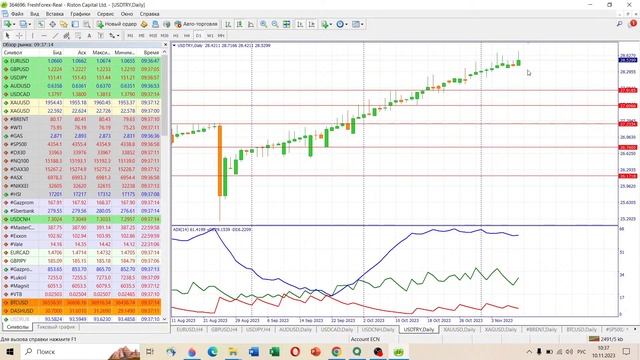Image resolution: width=640 pixels, height=360 pixels.
Task: Switch timeframe to M1
Action: click(130, 36)
